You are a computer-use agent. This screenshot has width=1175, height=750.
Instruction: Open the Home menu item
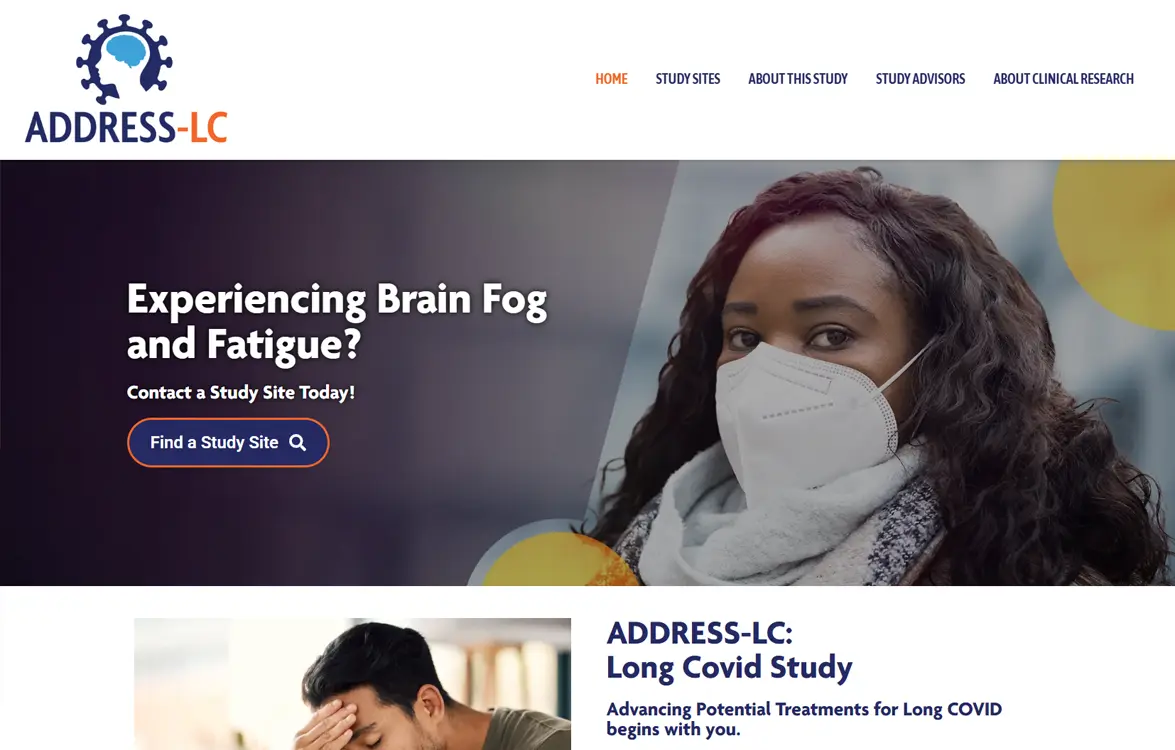611,79
